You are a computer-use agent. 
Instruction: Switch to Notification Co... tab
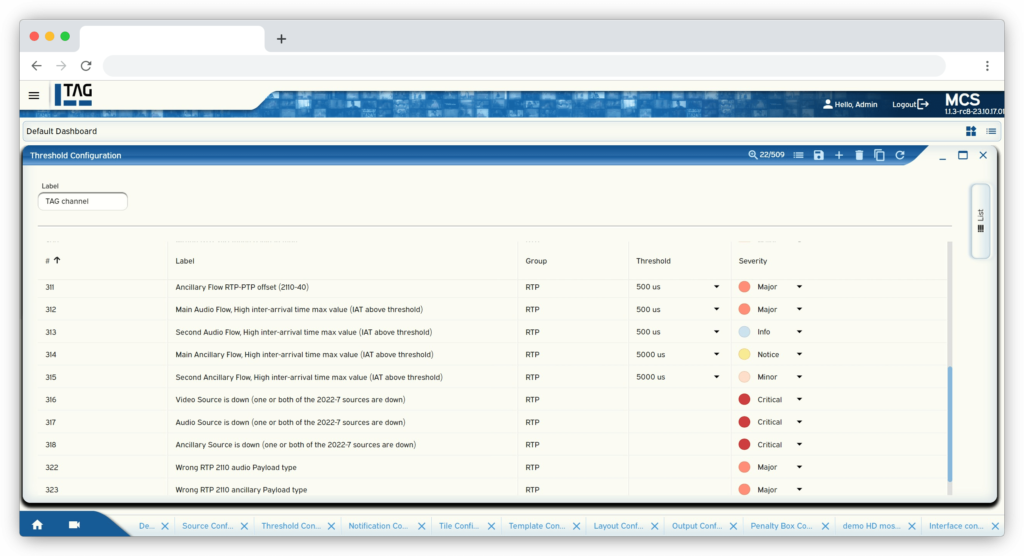(378, 526)
